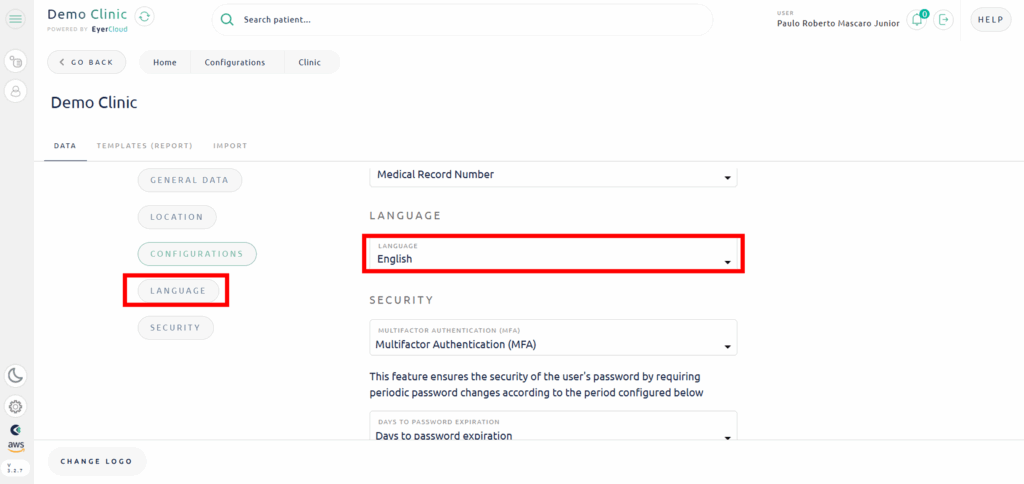1024x484 pixels.
Task: Click the logout icon
Action: (943, 20)
